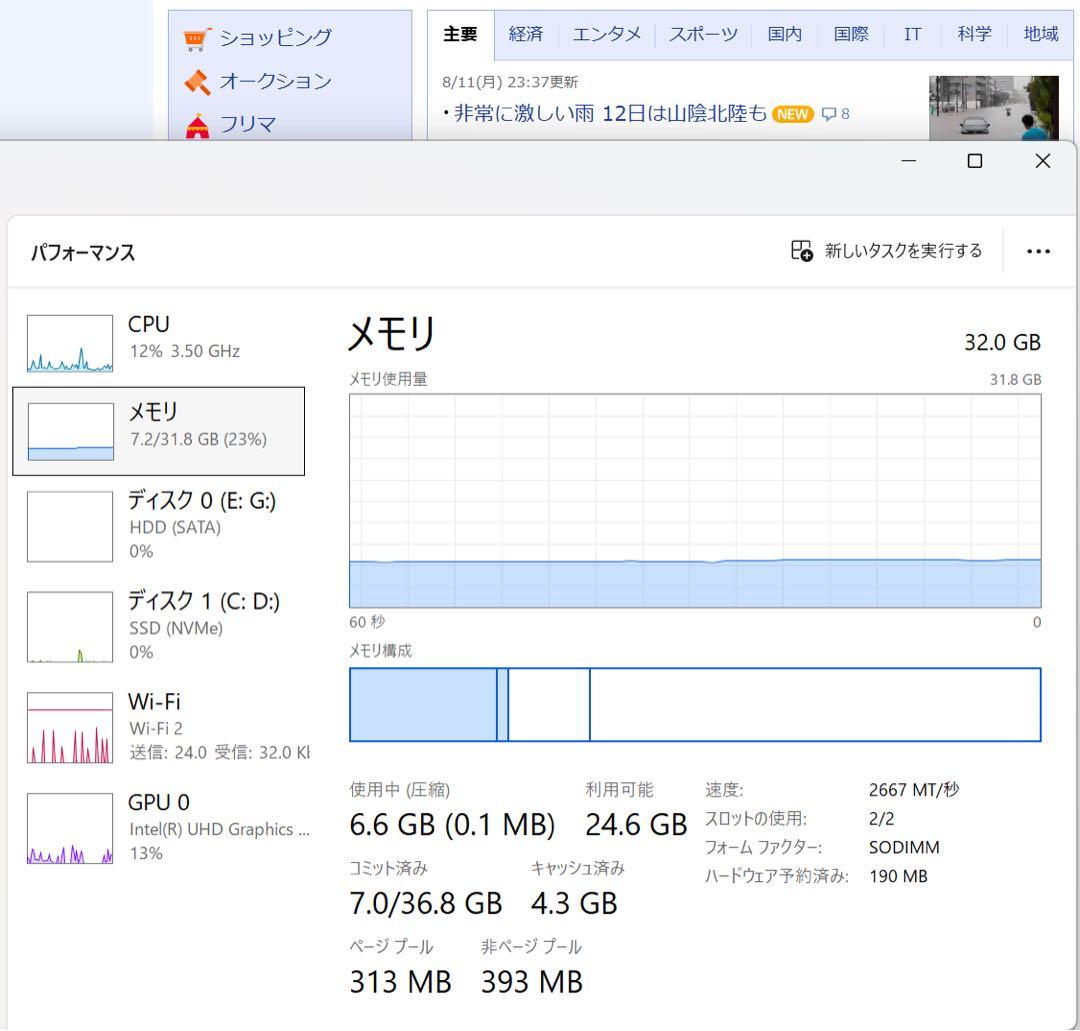
Task: Switch to the 経済 news tab
Action: click(x=526, y=33)
